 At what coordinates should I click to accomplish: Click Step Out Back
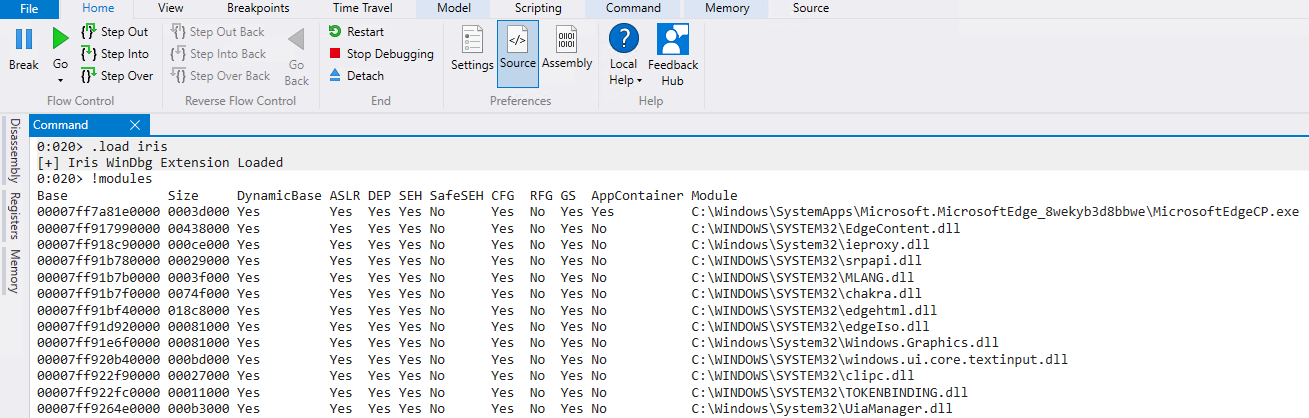(x=217, y=32)
